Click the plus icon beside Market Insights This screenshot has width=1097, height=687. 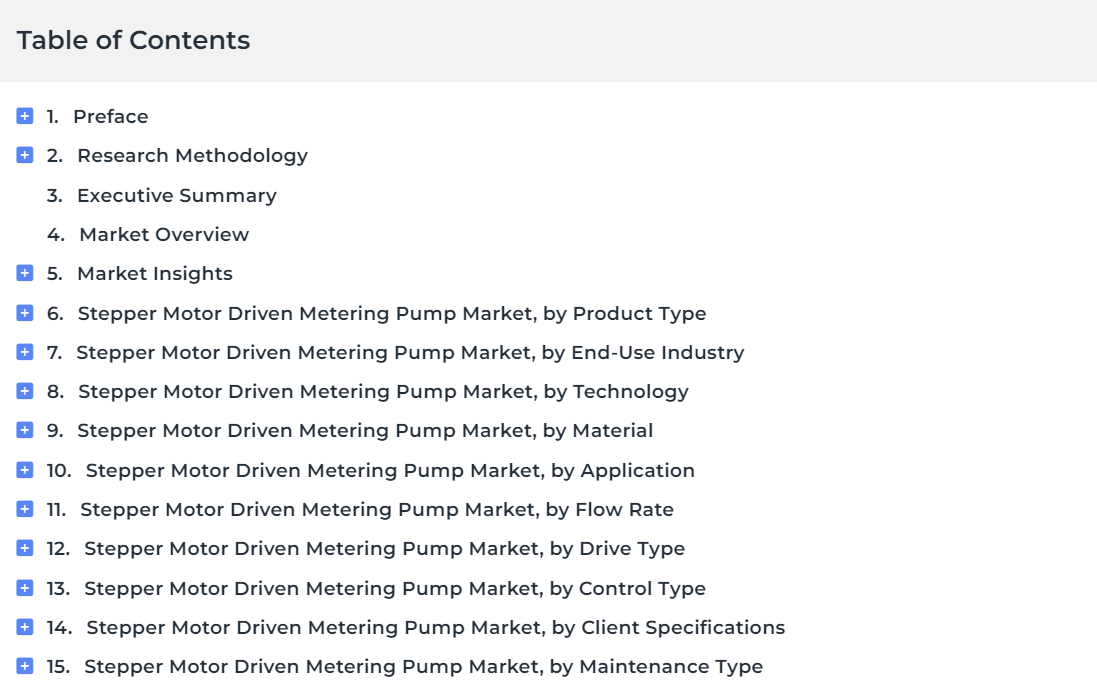(x=24, y=273)
